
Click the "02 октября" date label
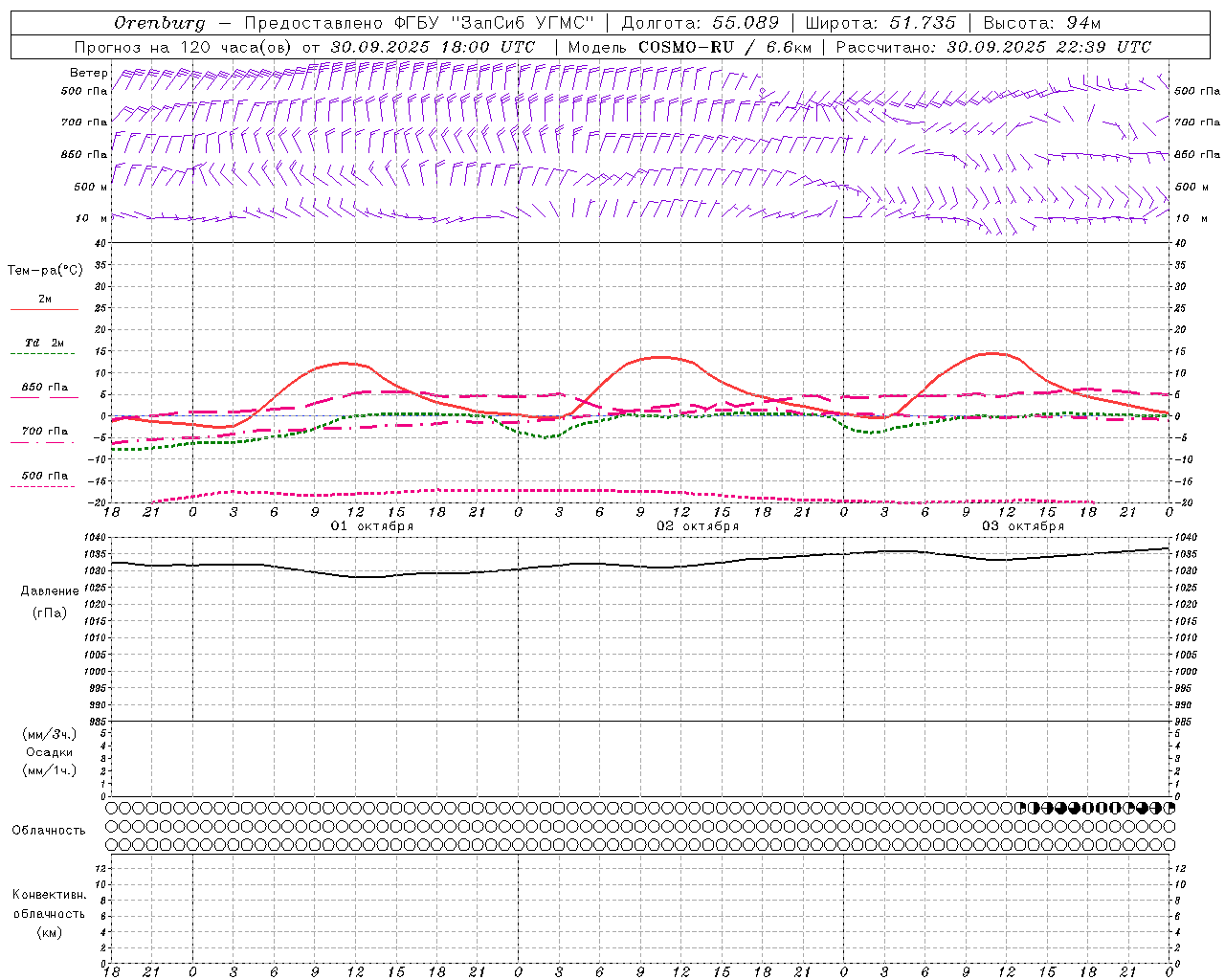(x=698, y=526)
